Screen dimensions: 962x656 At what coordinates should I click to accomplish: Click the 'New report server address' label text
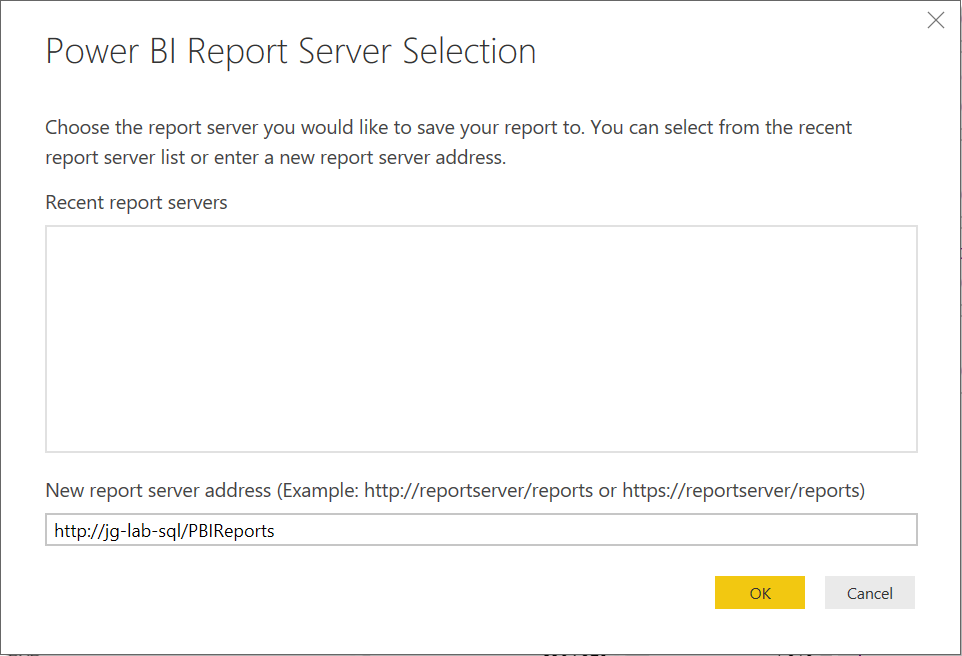coord(158,490)
